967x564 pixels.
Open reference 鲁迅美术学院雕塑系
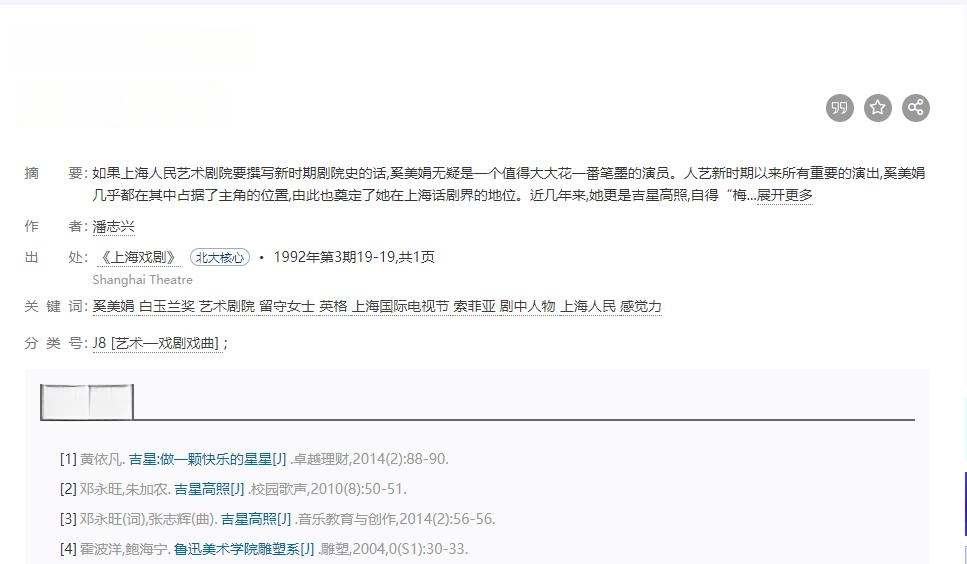[x=244, y=549]
